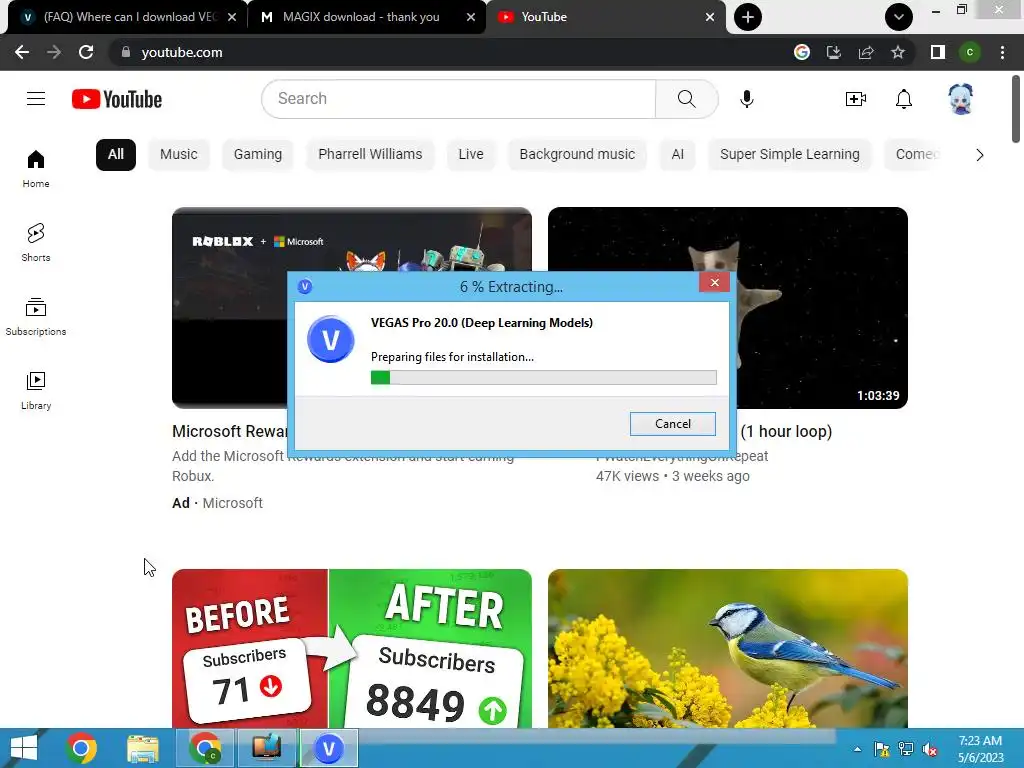Image resolution: width=1024 pixels, height=768 pixels.
Task: Select the Music filter chip
Action: (x=178, y=155)
